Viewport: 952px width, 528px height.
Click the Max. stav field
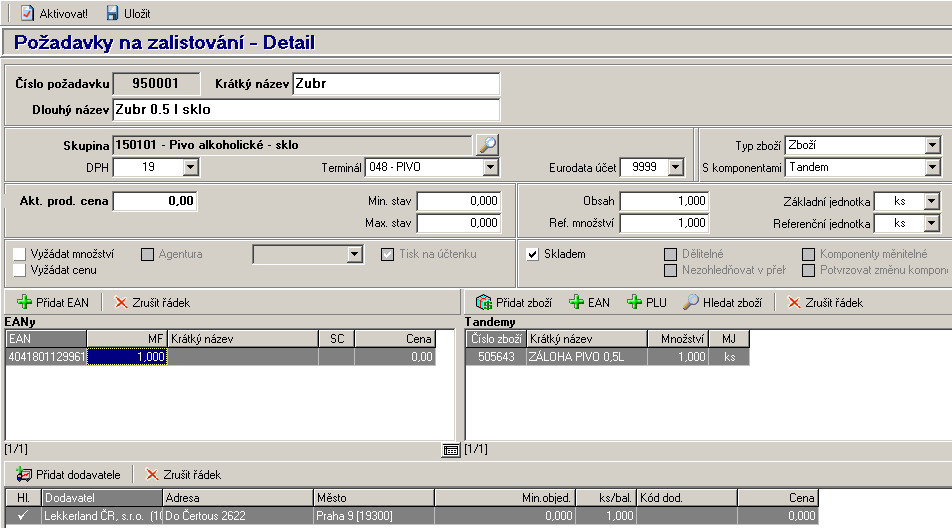click(459, 223)
